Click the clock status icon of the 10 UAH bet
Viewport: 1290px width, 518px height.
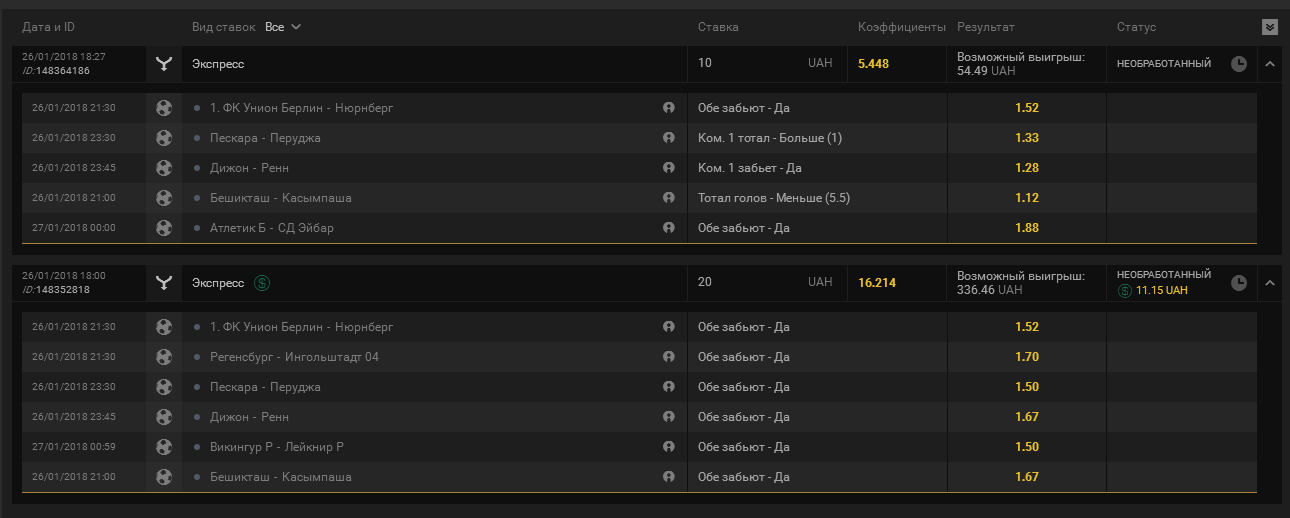(x=1239, y=64)
